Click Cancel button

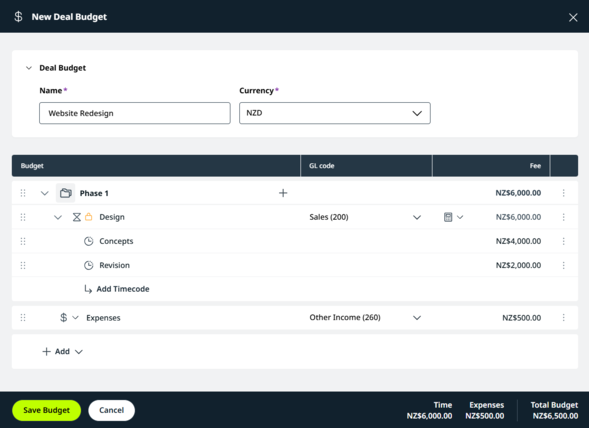[112, 410]
